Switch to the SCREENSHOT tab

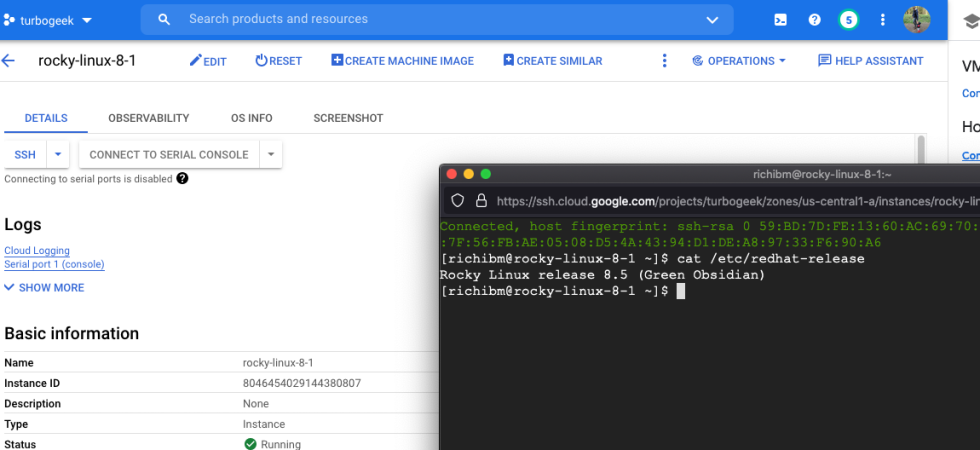click(x=348, y=118)
